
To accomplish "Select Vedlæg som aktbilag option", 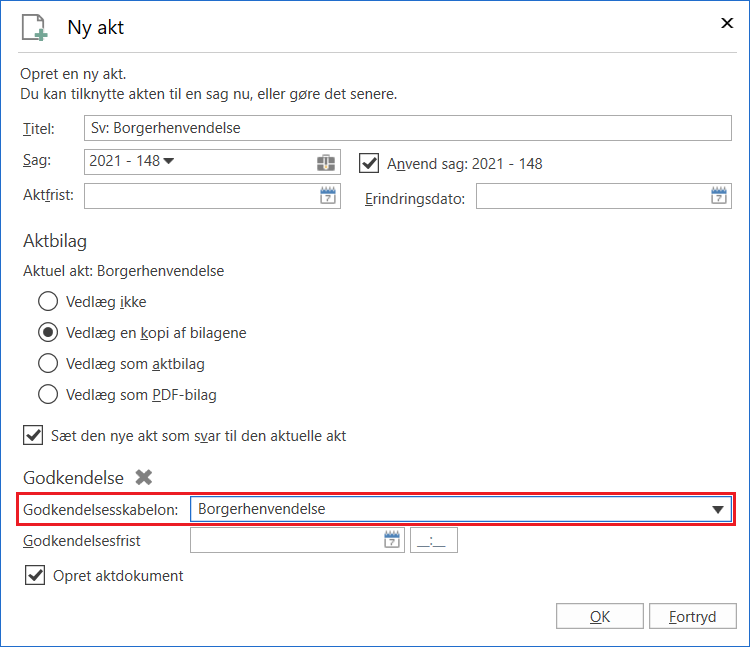I will [47, 363].
